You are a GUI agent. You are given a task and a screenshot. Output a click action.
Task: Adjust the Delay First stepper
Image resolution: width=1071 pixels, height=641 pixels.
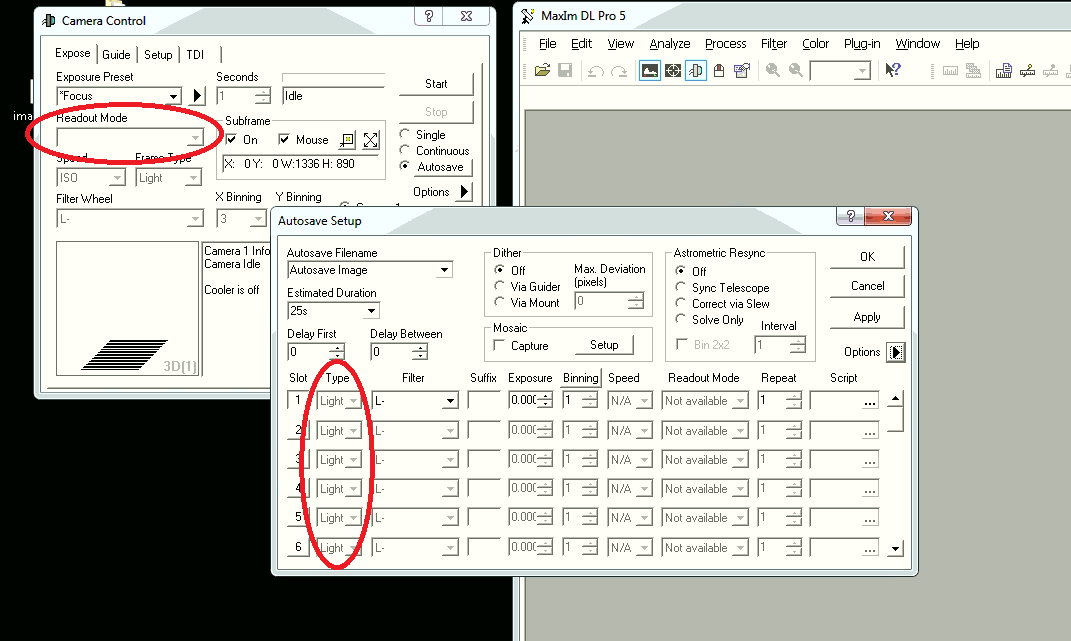pyautogui.click(x=336, y=352)
